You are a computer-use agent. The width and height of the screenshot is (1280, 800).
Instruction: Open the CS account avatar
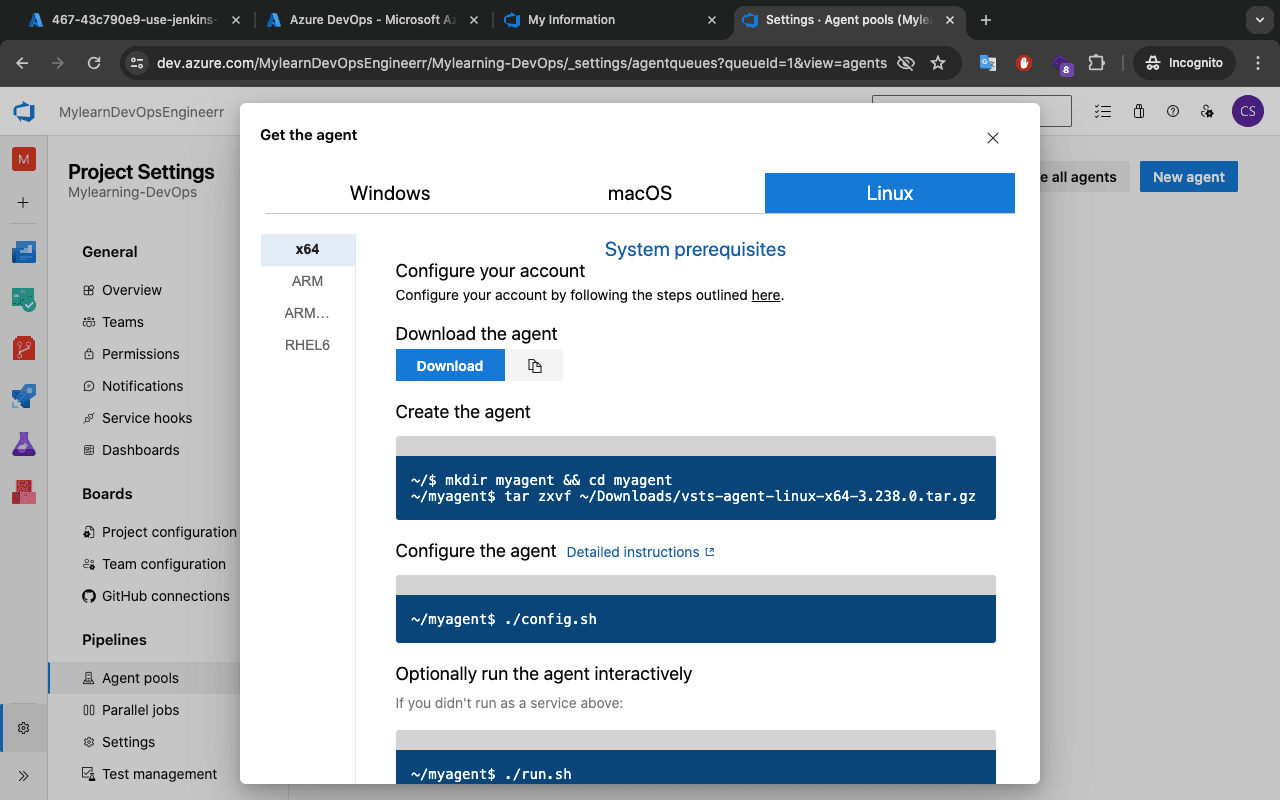[x=1247, y=112]
